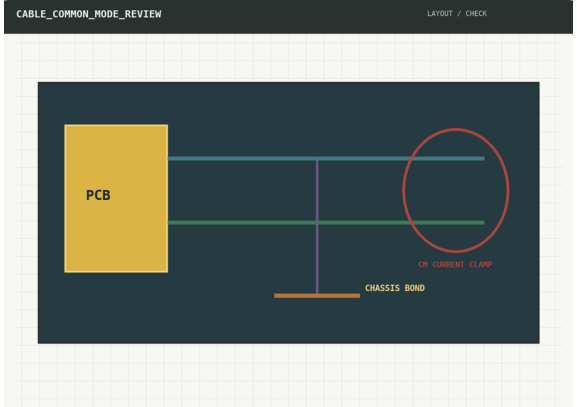Click the teal upper cable line
Screen dimensions: 577x407
click(x=326, y=159)
